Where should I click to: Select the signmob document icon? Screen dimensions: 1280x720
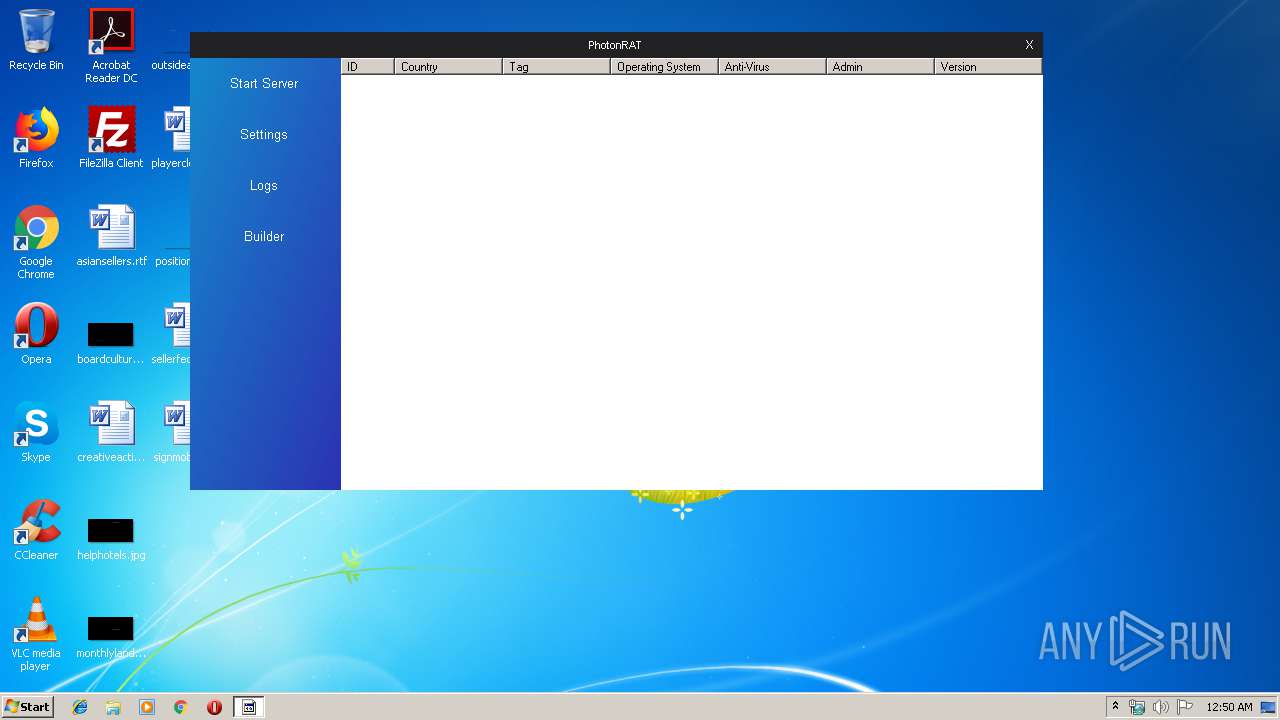172,432
